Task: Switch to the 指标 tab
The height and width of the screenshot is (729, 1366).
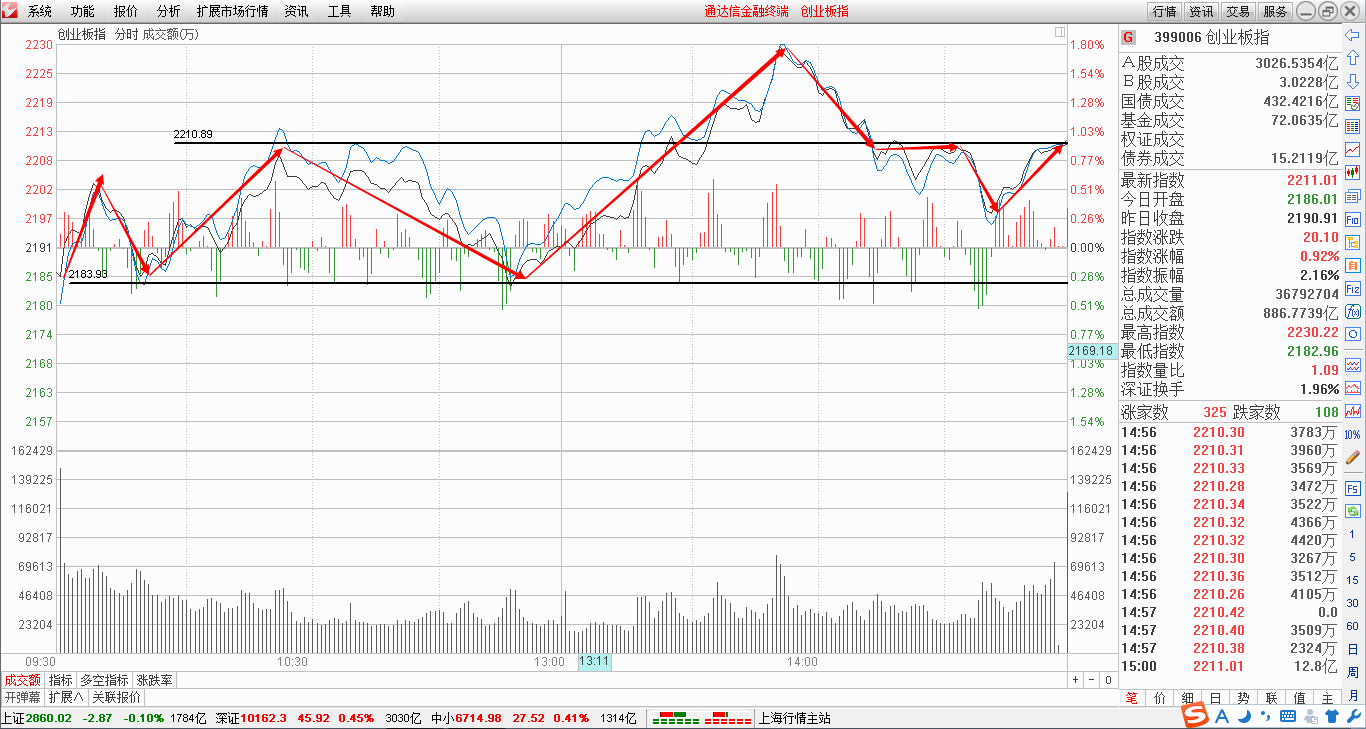Action: coord(60,680)
